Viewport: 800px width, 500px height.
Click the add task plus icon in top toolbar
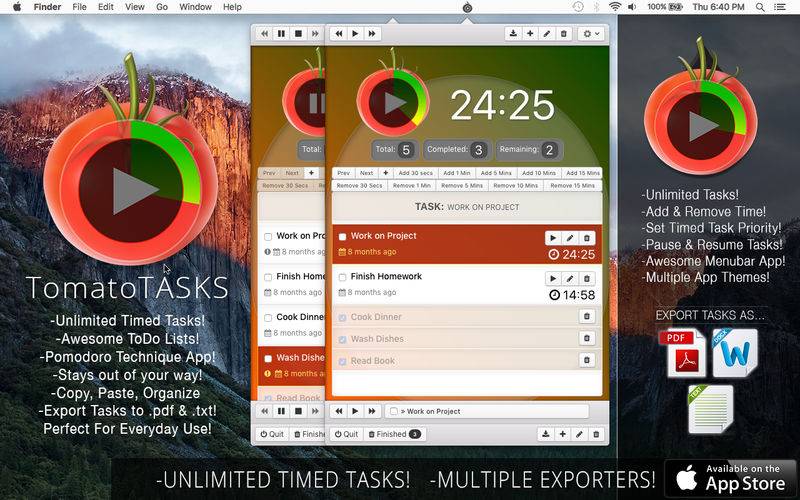click(530, 34)
